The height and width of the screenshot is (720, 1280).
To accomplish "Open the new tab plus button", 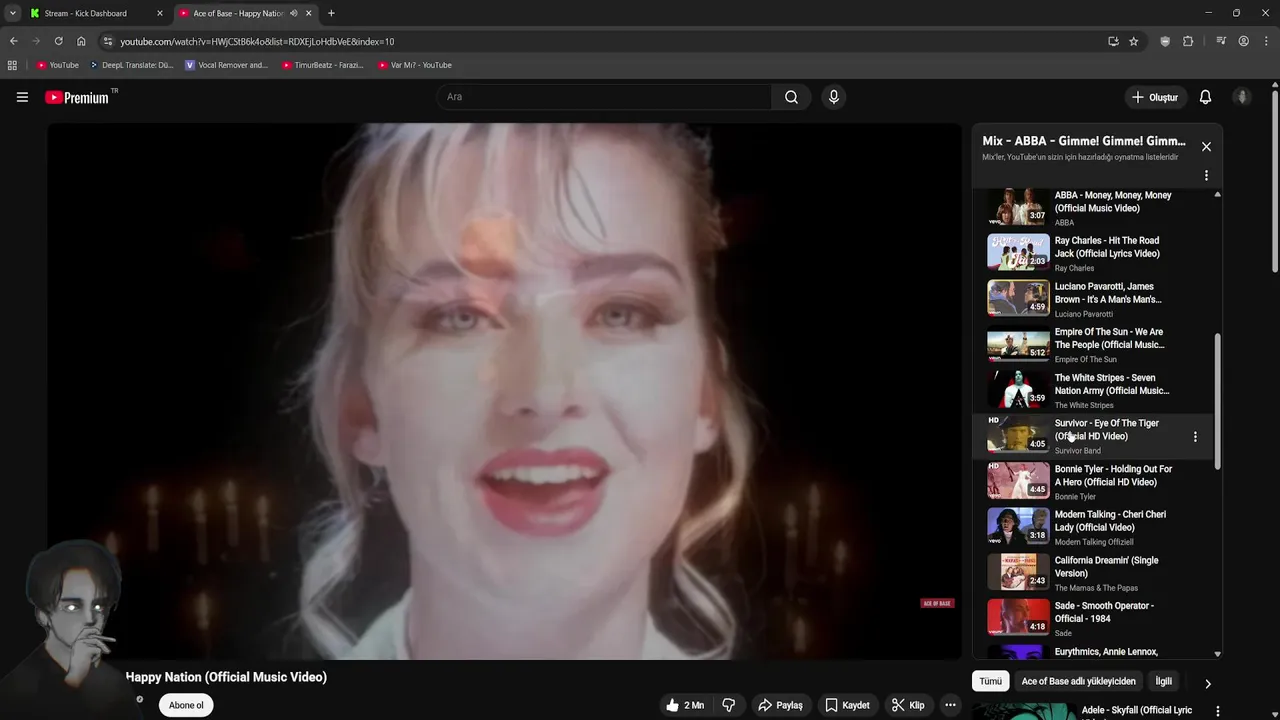I will click(331, 13).
